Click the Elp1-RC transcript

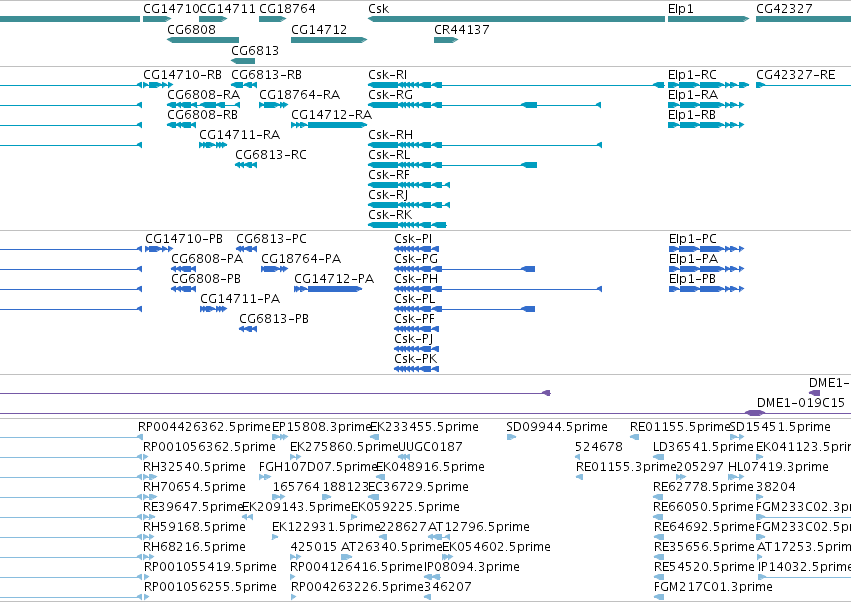pyautogui.click(x=708, y=85)
